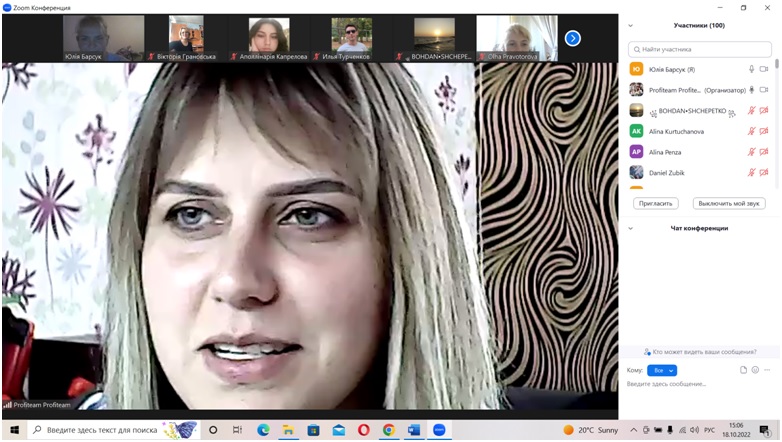
Task: Open Cortana circle on the taskbar
Action: [x=213, y=430]
